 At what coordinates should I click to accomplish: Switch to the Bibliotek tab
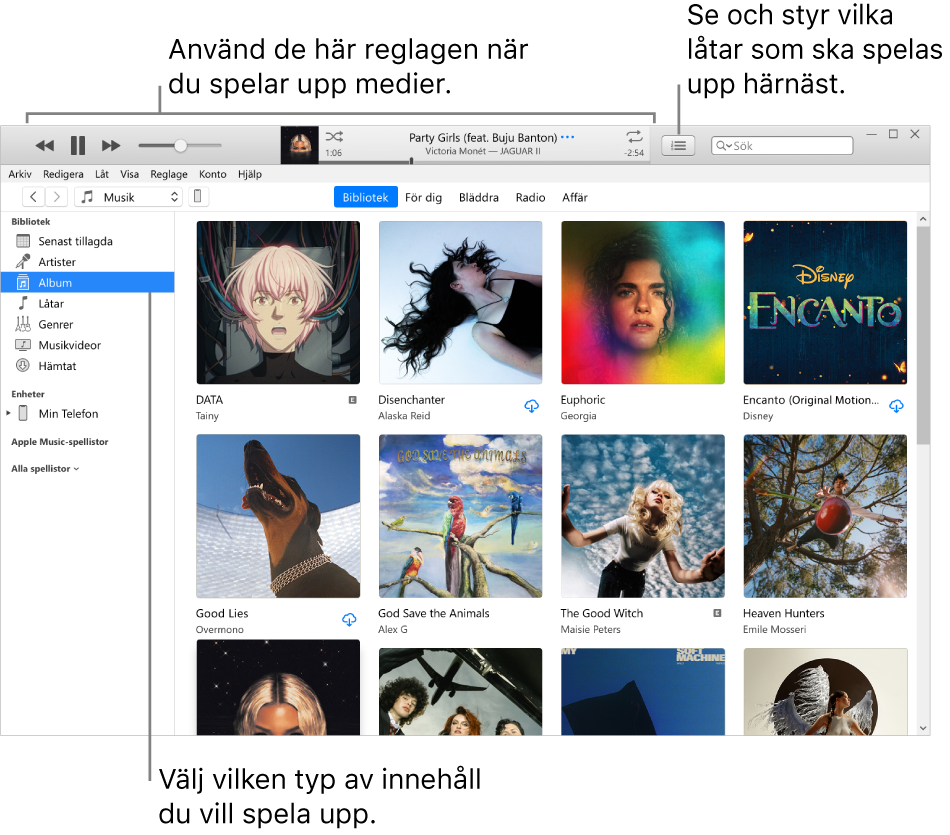pyautogui.click(x=365, y=198)
